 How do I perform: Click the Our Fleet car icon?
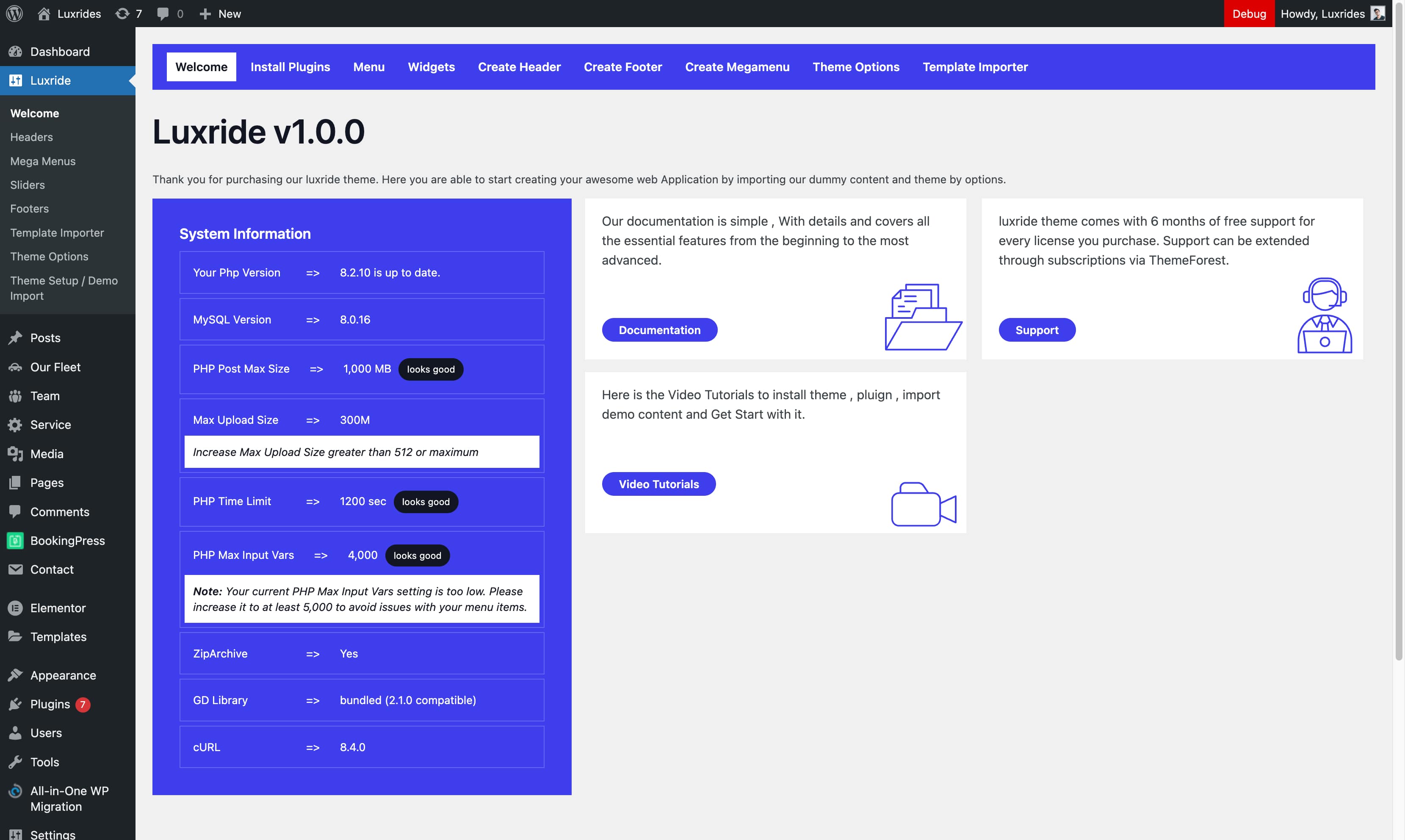coord(15,367)
